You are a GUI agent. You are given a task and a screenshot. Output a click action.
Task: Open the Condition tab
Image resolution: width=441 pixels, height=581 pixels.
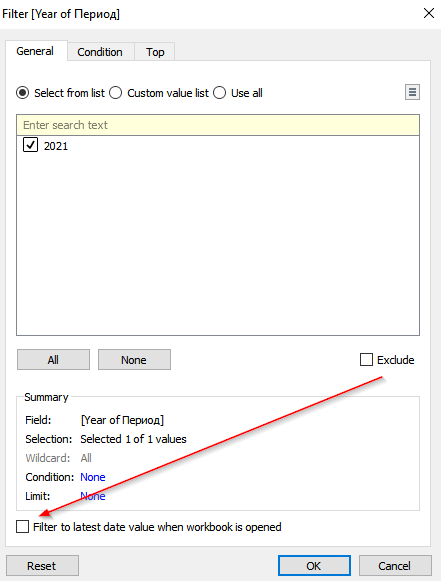pyautogui.click(x=100, y=52)
